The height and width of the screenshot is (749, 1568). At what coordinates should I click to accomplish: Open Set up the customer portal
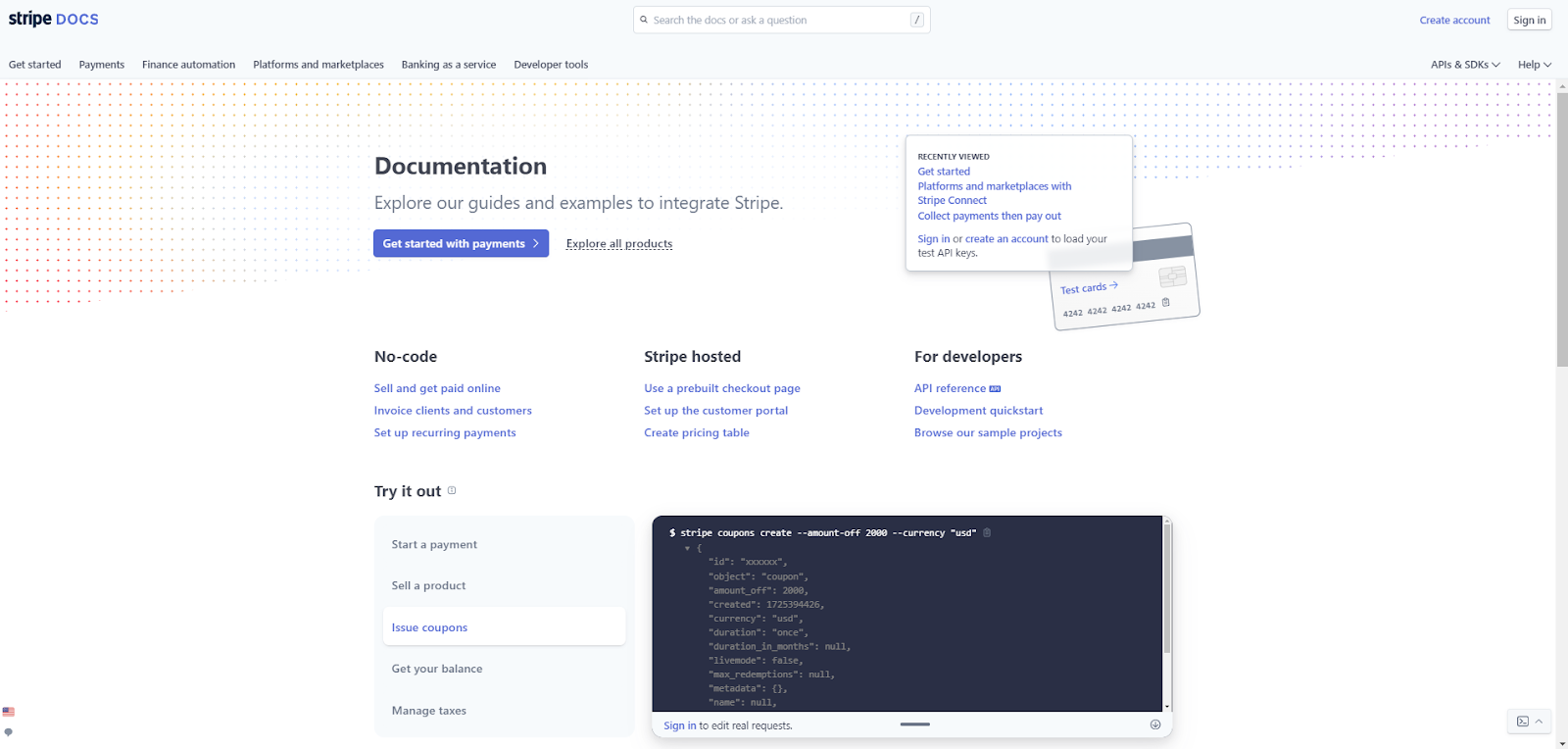[x=716, y=411]
